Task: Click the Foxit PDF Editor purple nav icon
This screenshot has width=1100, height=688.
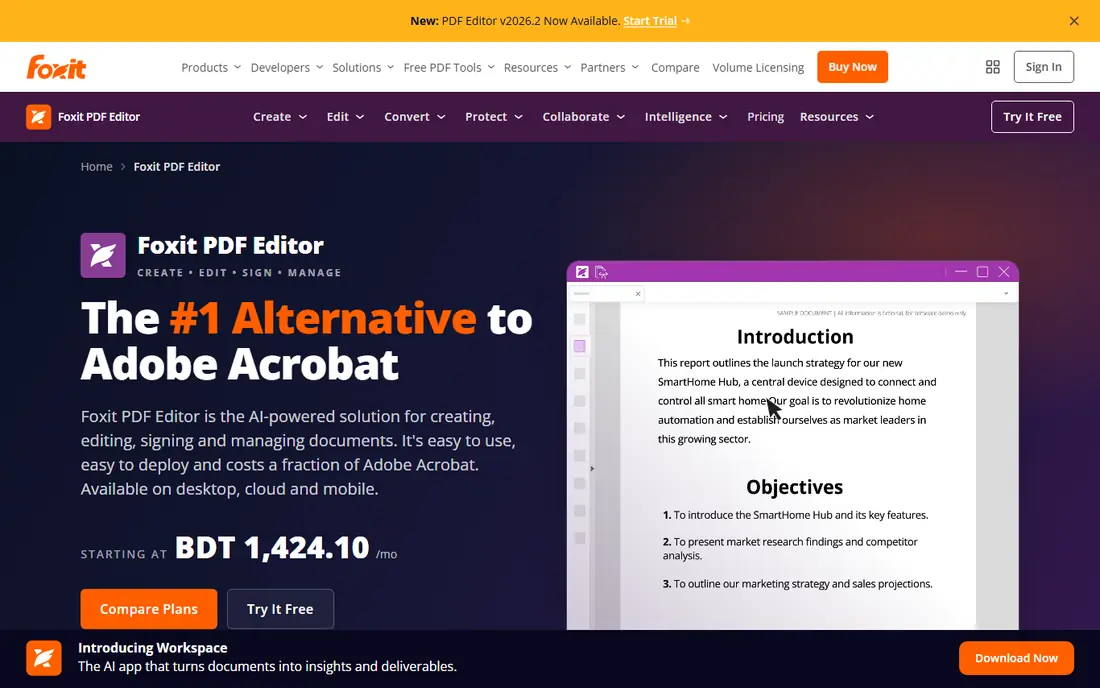Action: (39, 116)
